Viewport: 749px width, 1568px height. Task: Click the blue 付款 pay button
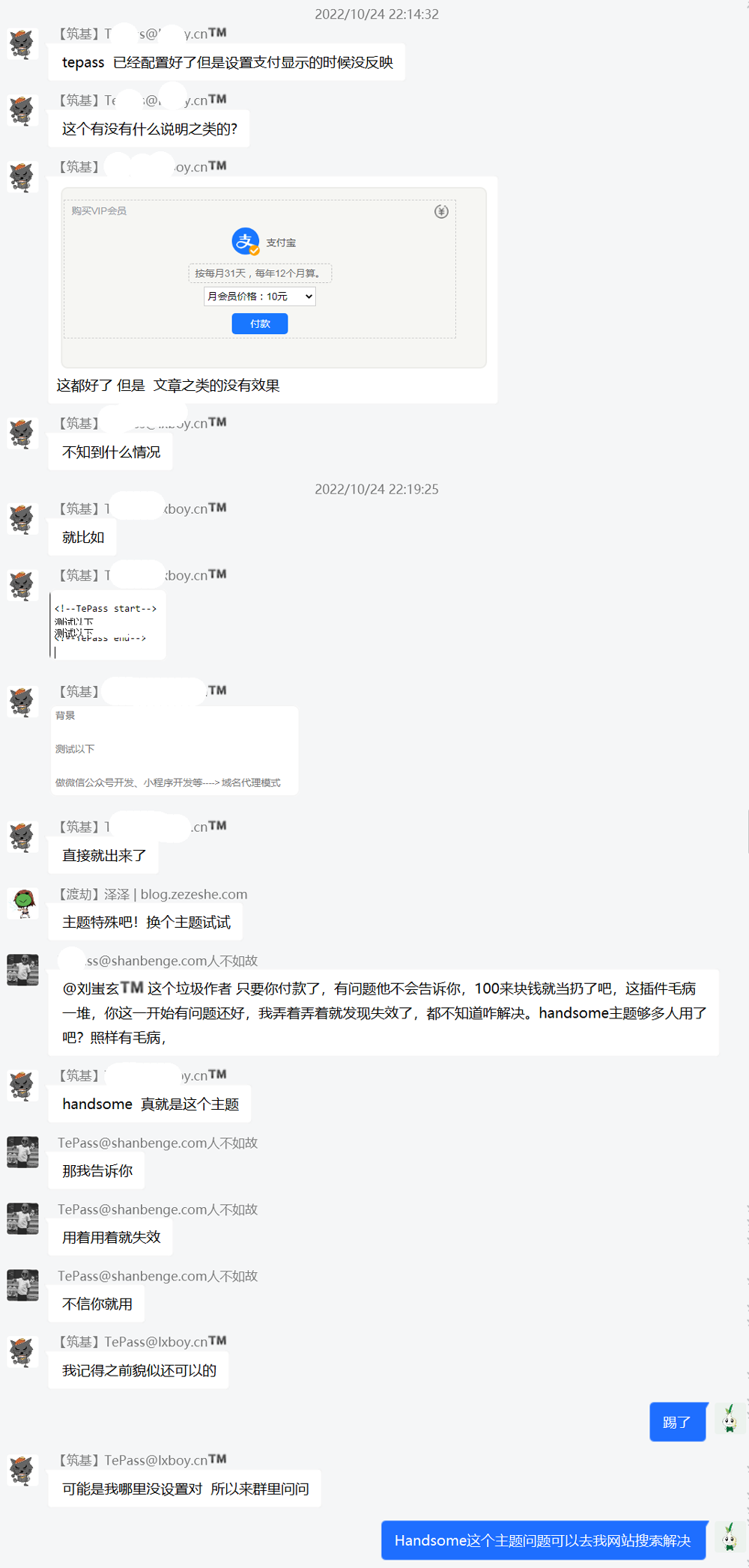[x=259, y=323]
